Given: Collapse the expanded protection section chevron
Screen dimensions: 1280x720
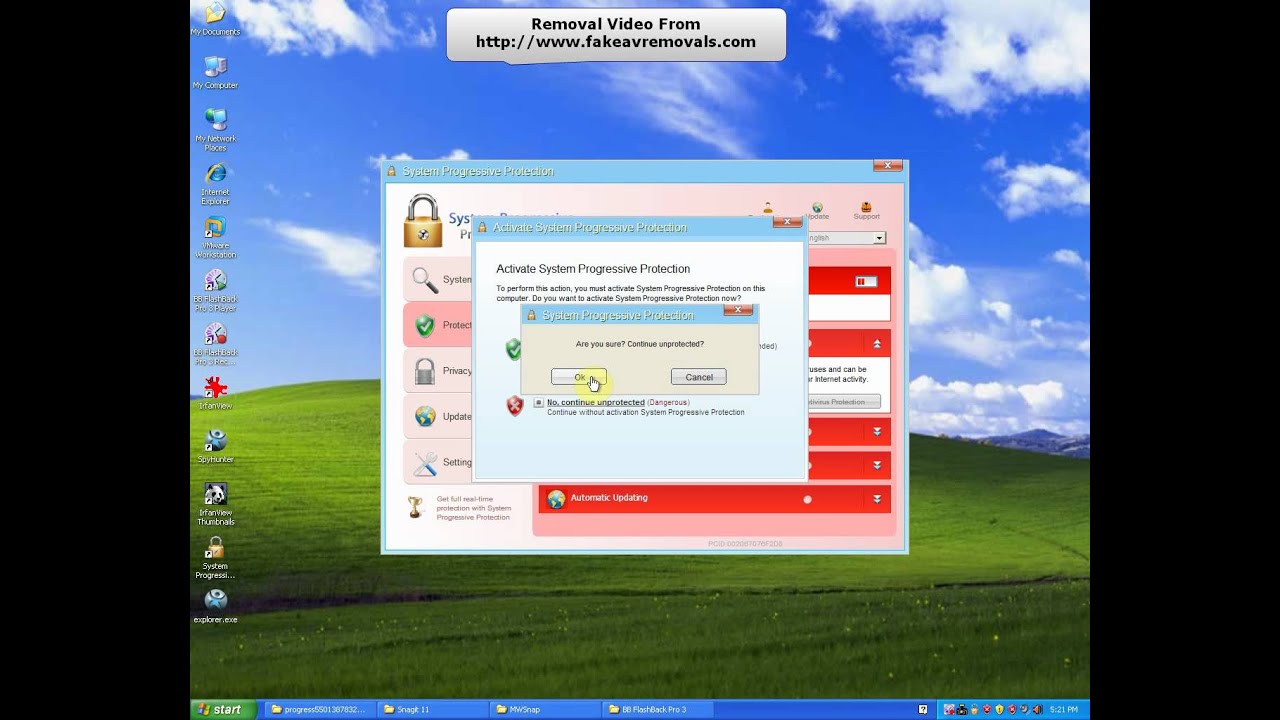Looking at the screenshot, I should tap(877, 343).
